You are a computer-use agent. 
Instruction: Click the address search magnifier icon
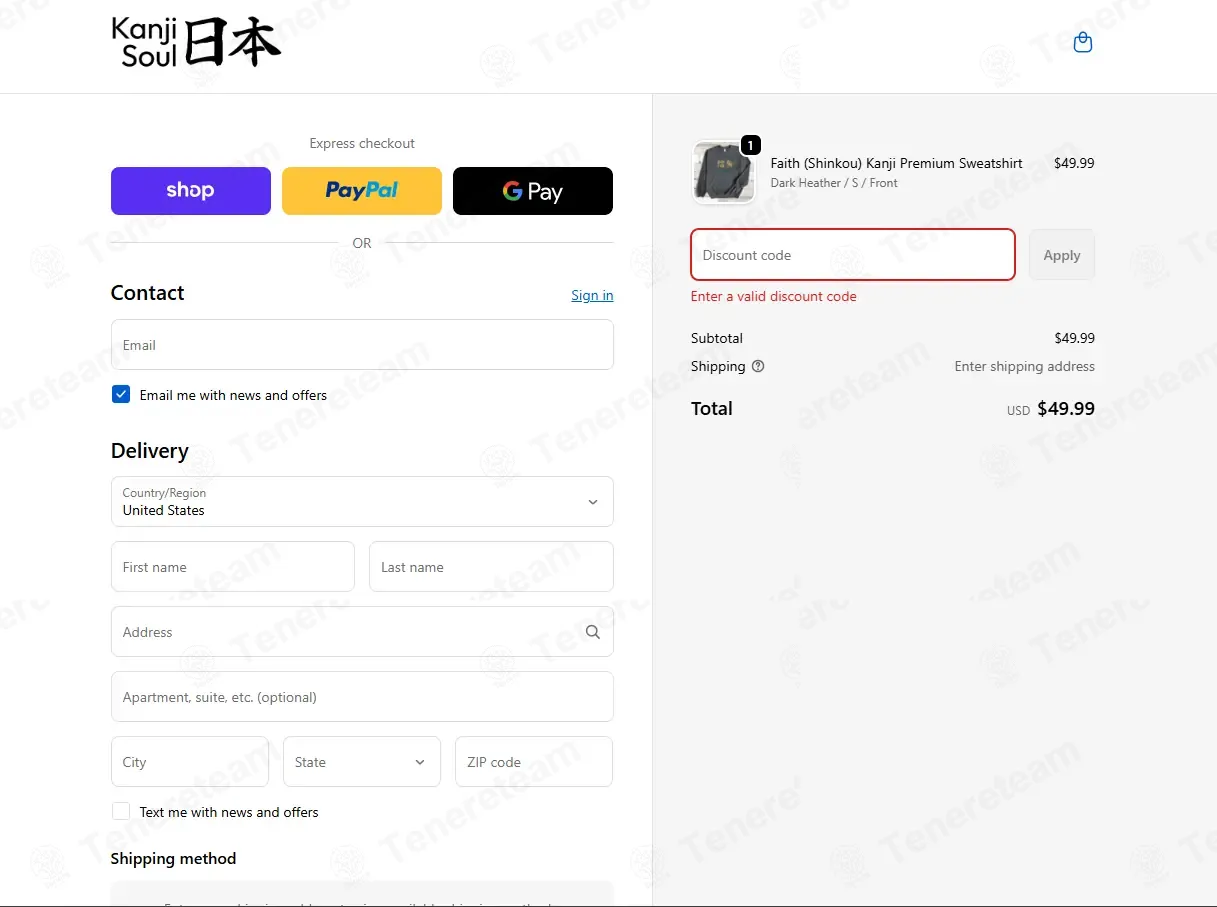pyautogui.click(x=593, y=632)
